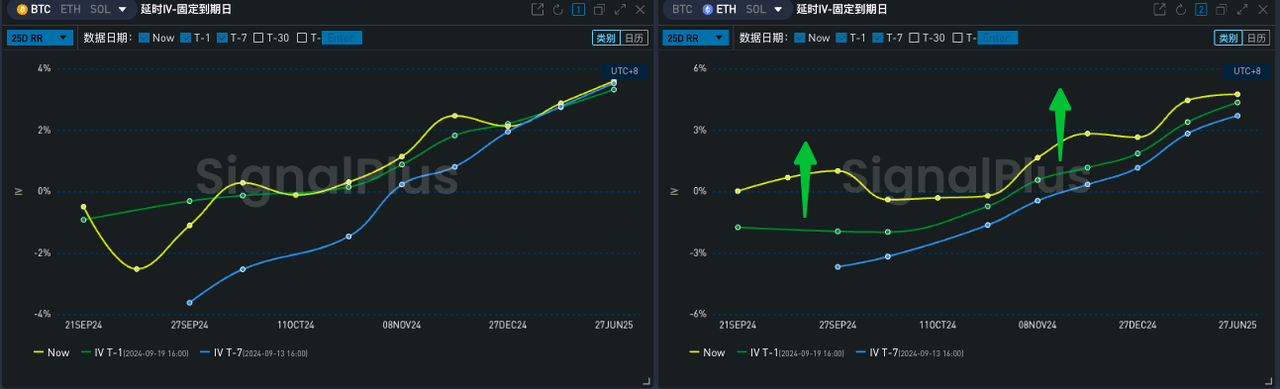The height and width of the screenshot is (389, 1280).
Task: Switch left panel to SOL
Action: (100, 9)
